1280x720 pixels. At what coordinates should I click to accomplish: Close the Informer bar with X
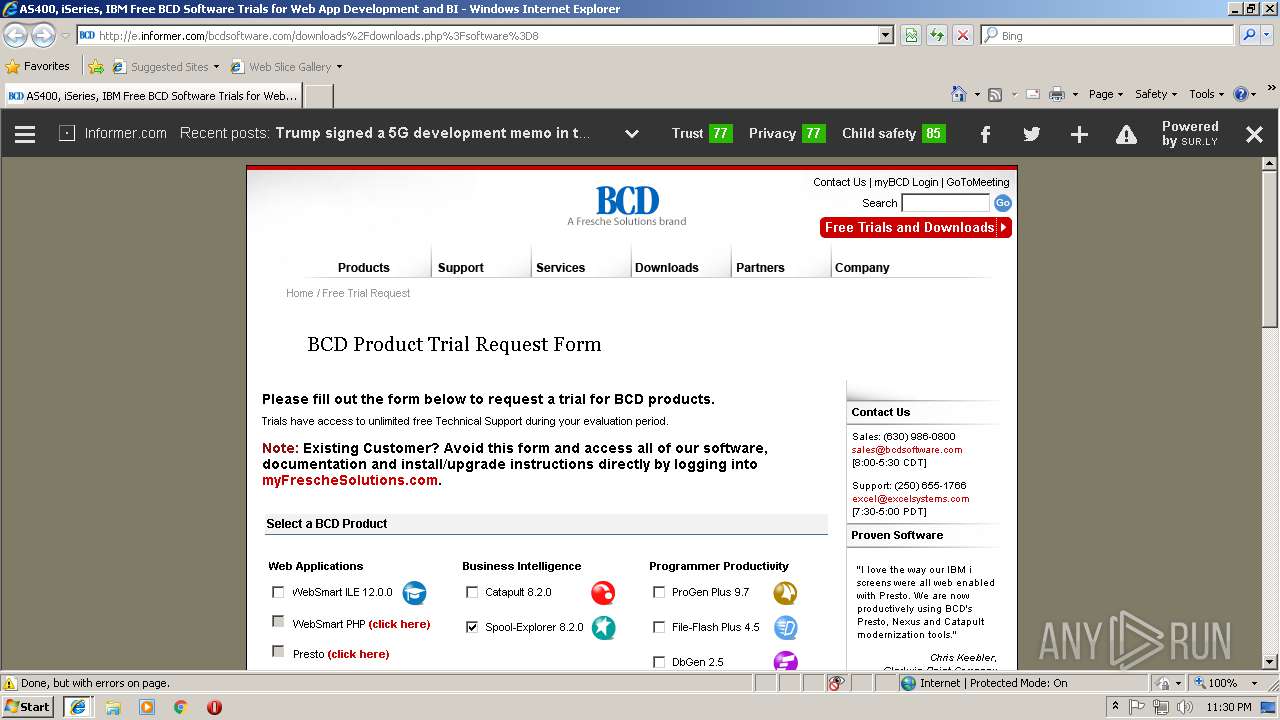[1254, 134]
